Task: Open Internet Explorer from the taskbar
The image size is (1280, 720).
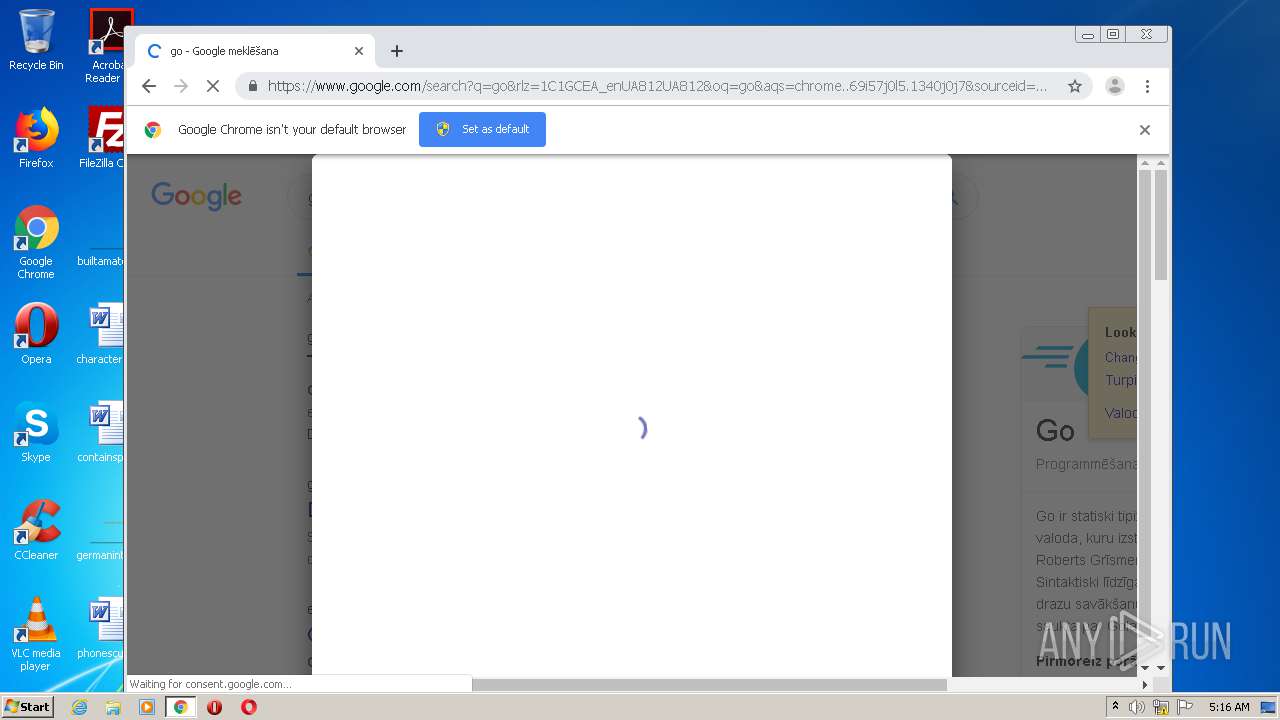Action: tap(79, 707)
